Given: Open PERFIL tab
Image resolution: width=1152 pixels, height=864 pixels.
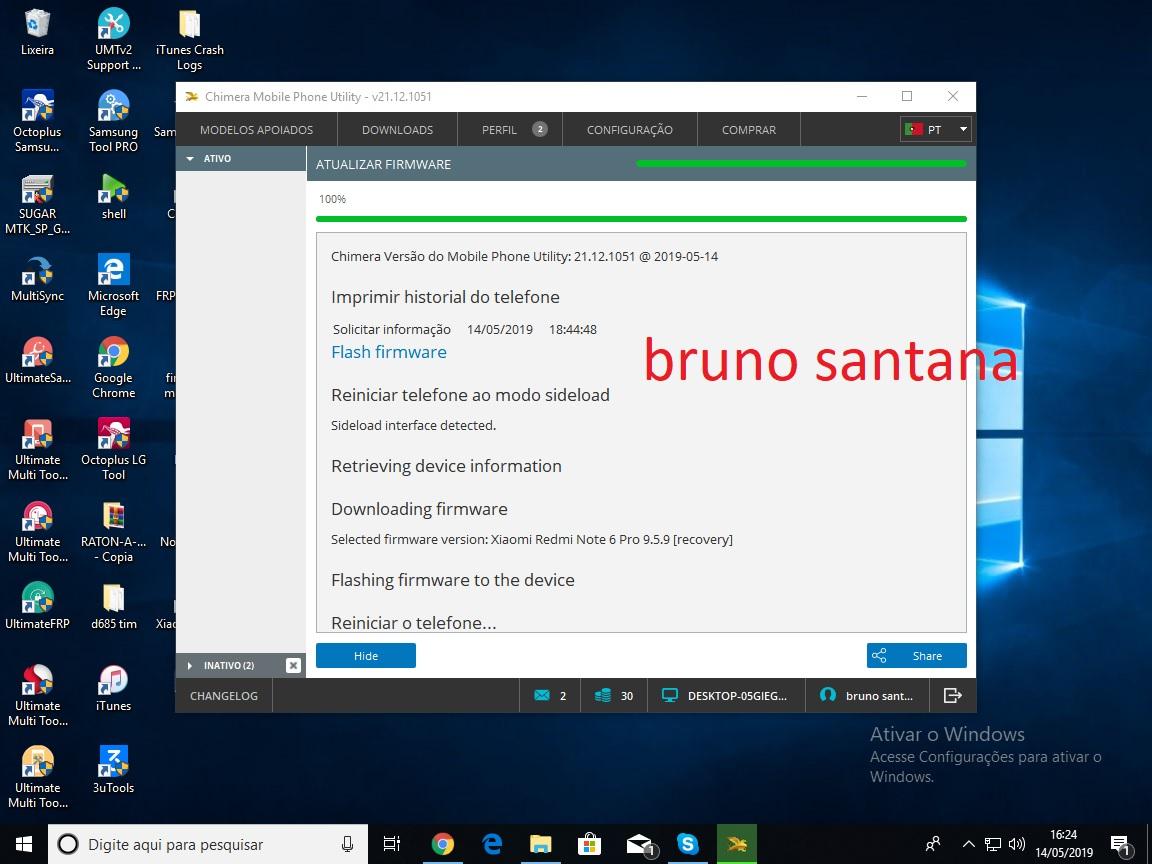Looking at the screenshot, I should click(510, 129).
